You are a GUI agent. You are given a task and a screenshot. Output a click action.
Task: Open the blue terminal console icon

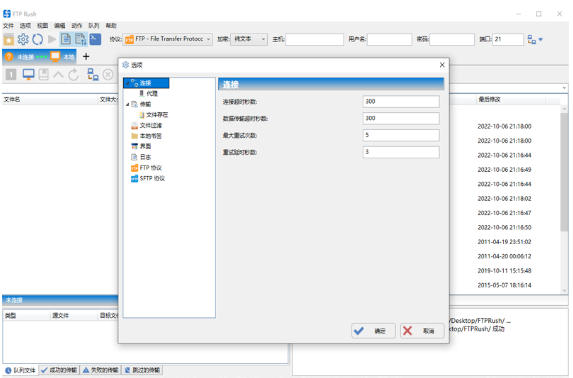pyautogui.click(x=95, y=39)
